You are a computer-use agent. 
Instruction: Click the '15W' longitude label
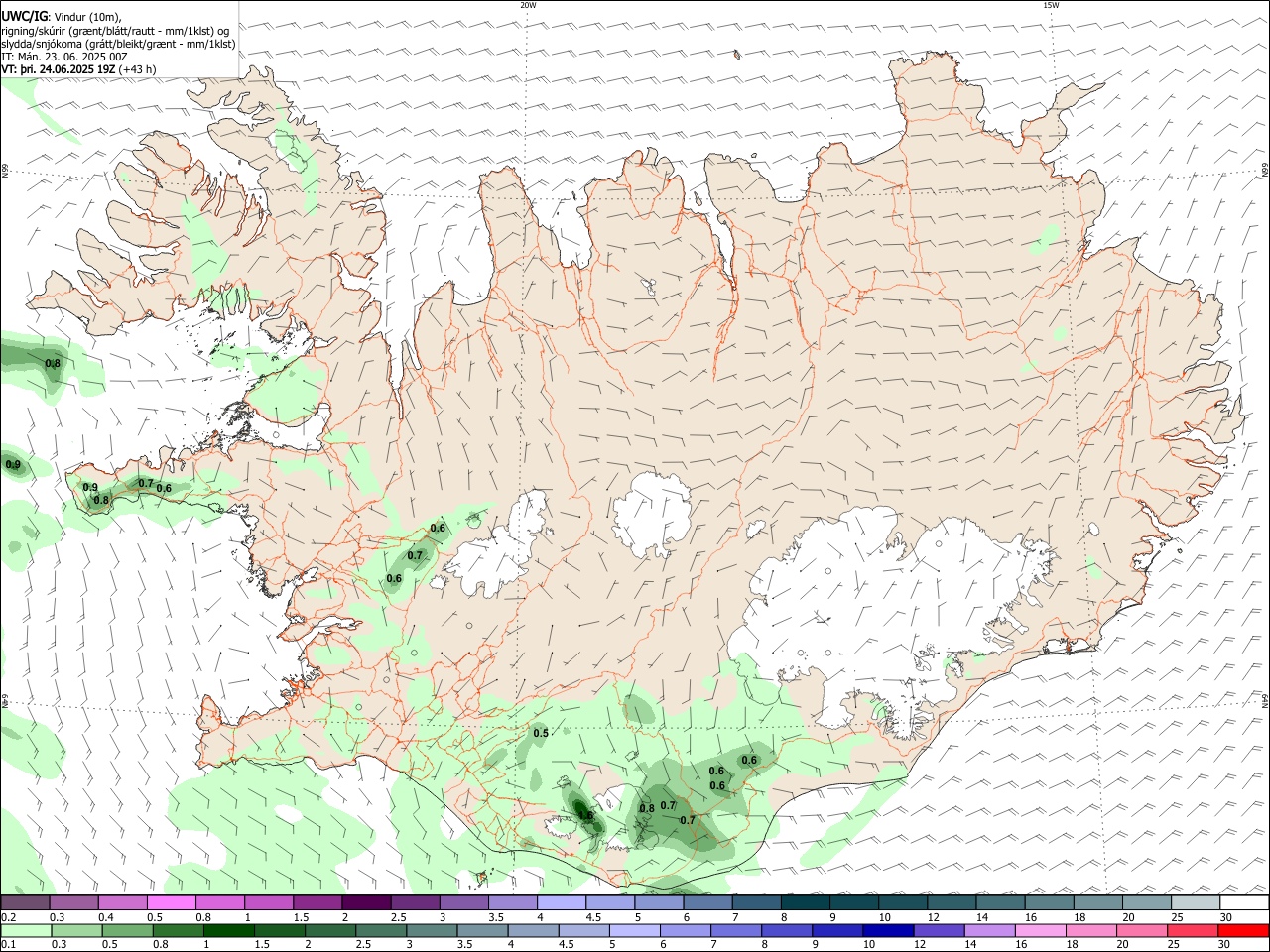[1051, 5]
